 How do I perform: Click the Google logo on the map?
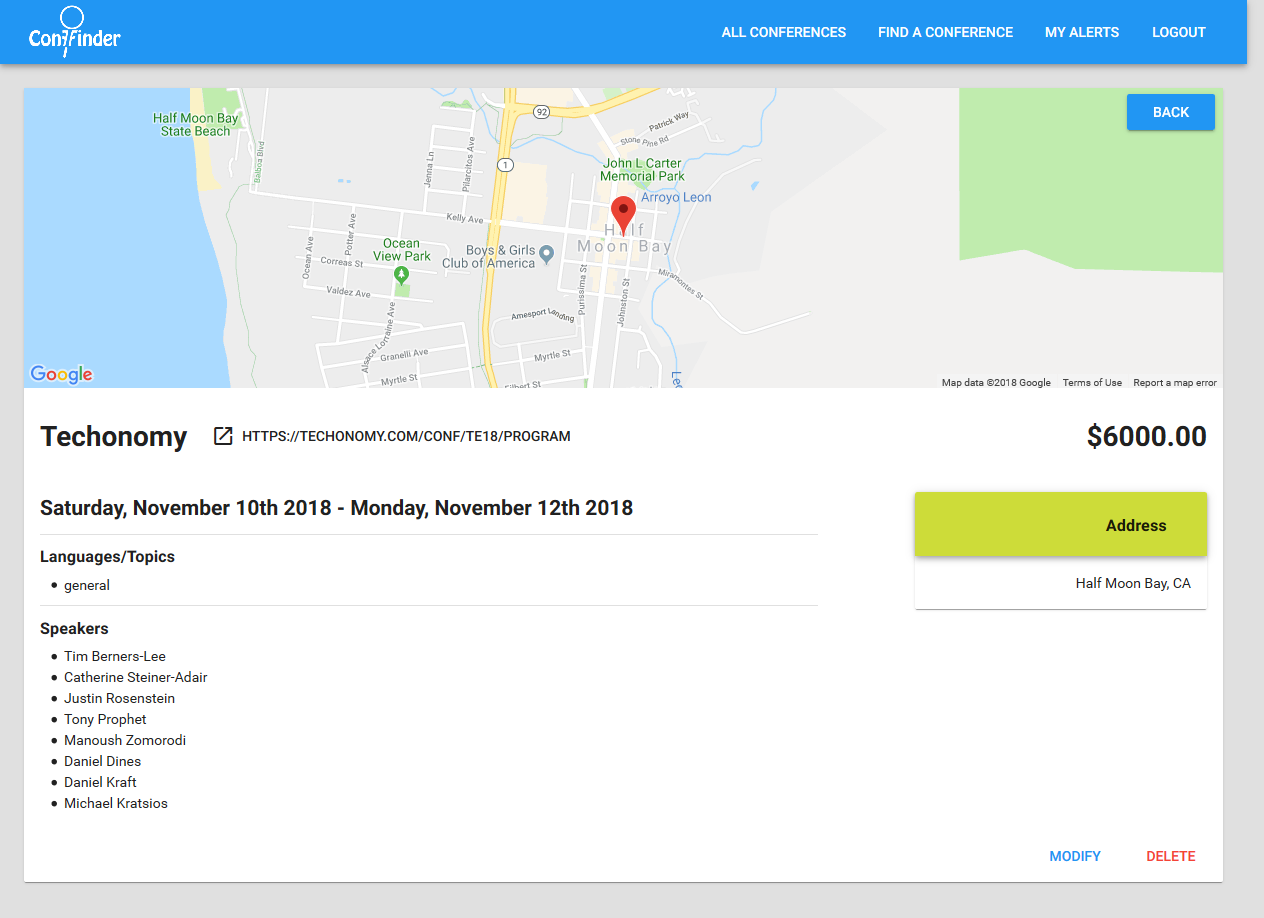pyautogui.click(x=61, y=374)
